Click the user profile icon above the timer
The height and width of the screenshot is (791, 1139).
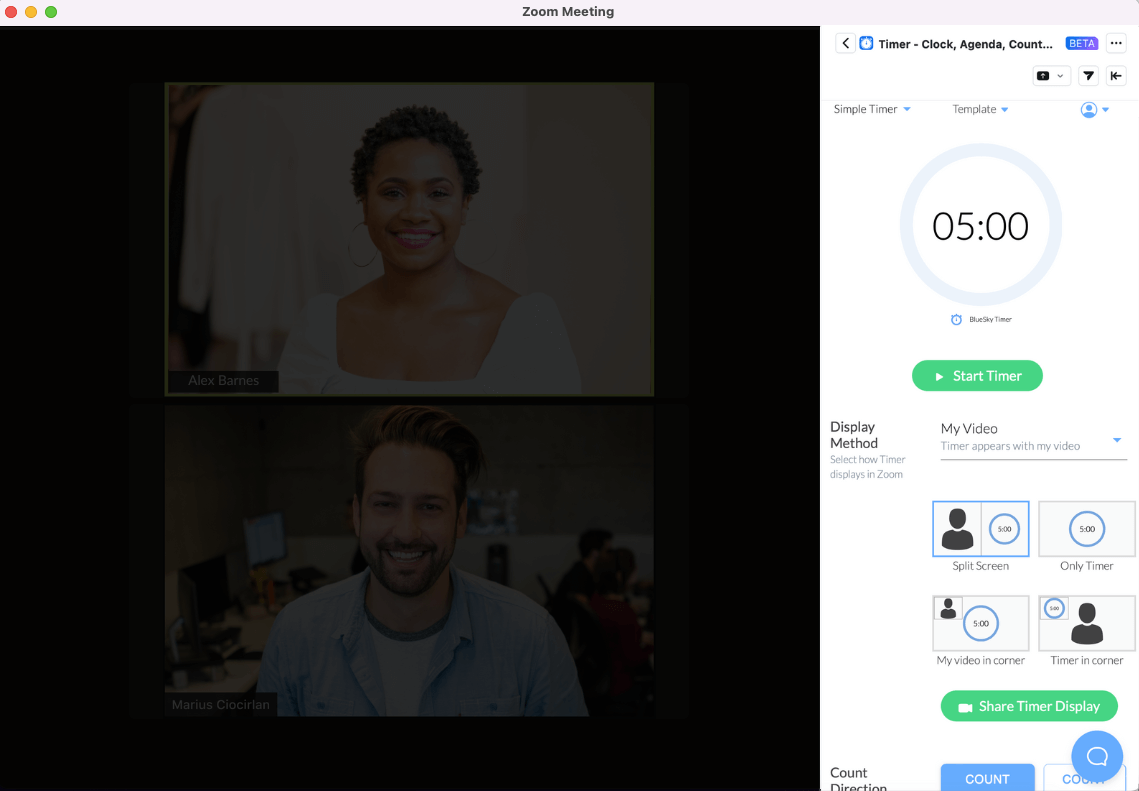pos(1088,109)
